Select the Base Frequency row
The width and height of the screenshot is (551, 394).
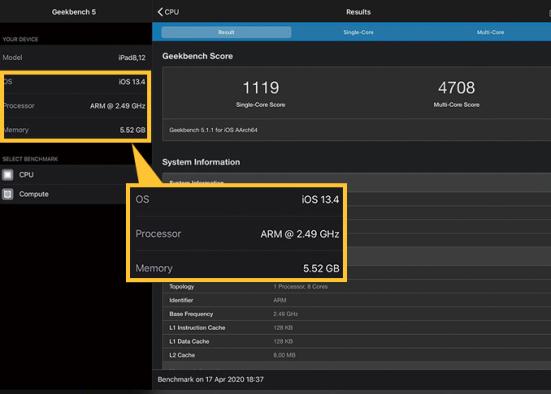tap(357, 314)
